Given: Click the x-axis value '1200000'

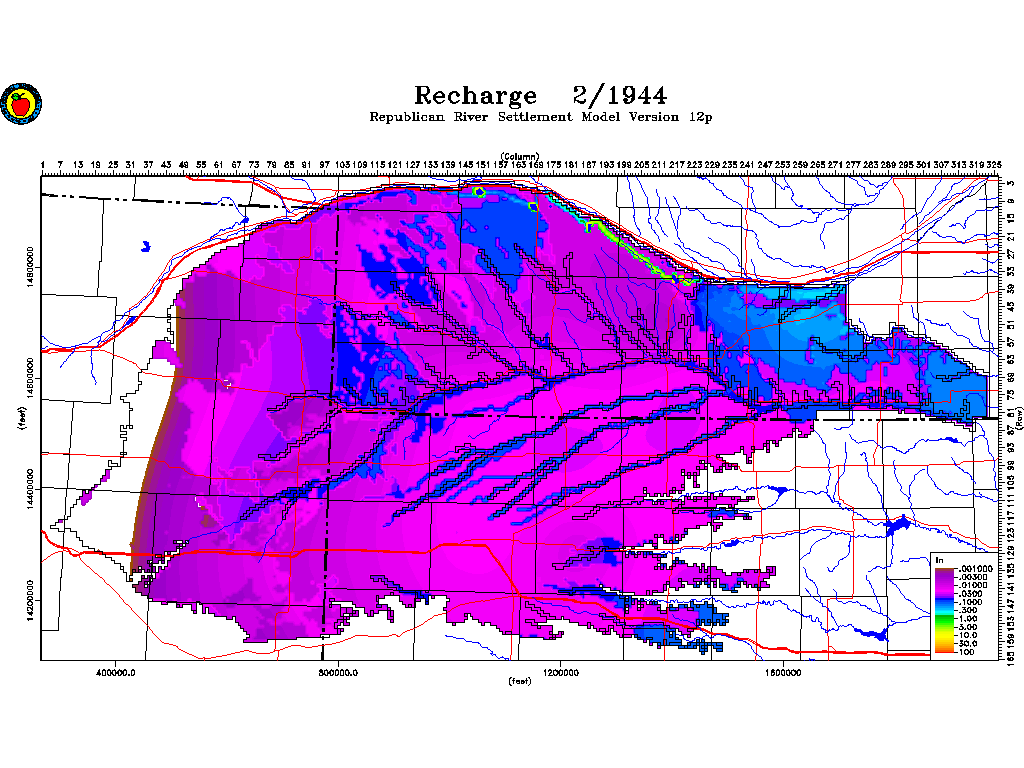Looking at the screenshot, I should pyautogui.click(x=560, y=673).
